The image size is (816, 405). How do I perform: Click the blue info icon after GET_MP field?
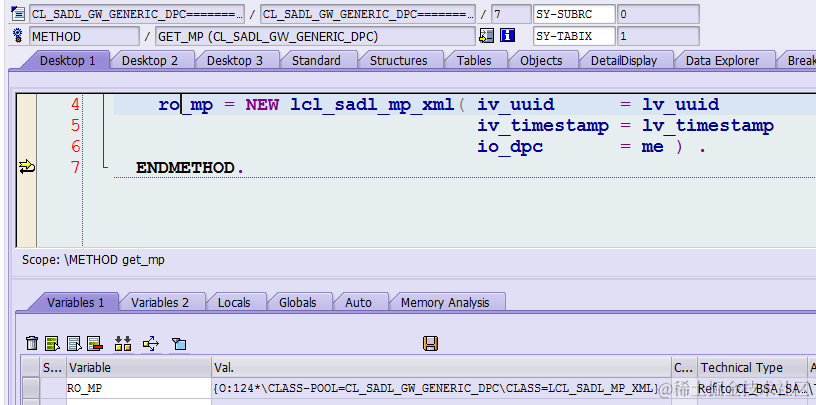click(x=507, y=35)
